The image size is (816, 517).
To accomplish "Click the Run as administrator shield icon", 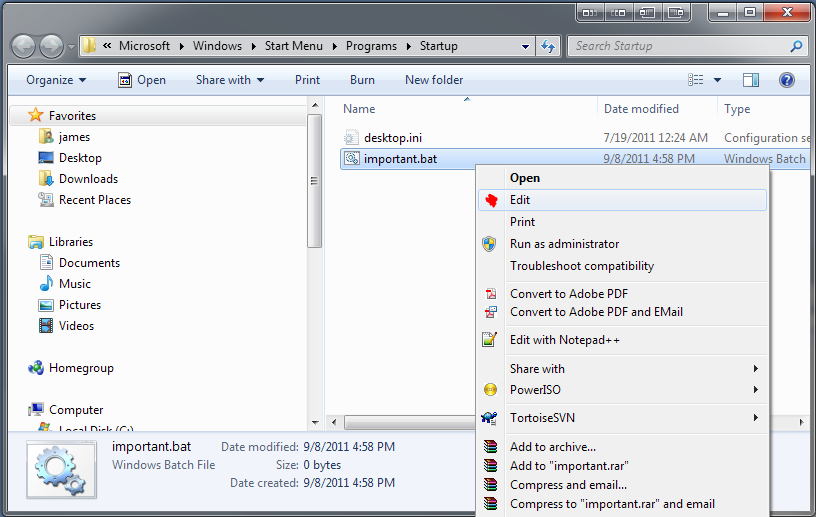I will click(x=489, y=244).
